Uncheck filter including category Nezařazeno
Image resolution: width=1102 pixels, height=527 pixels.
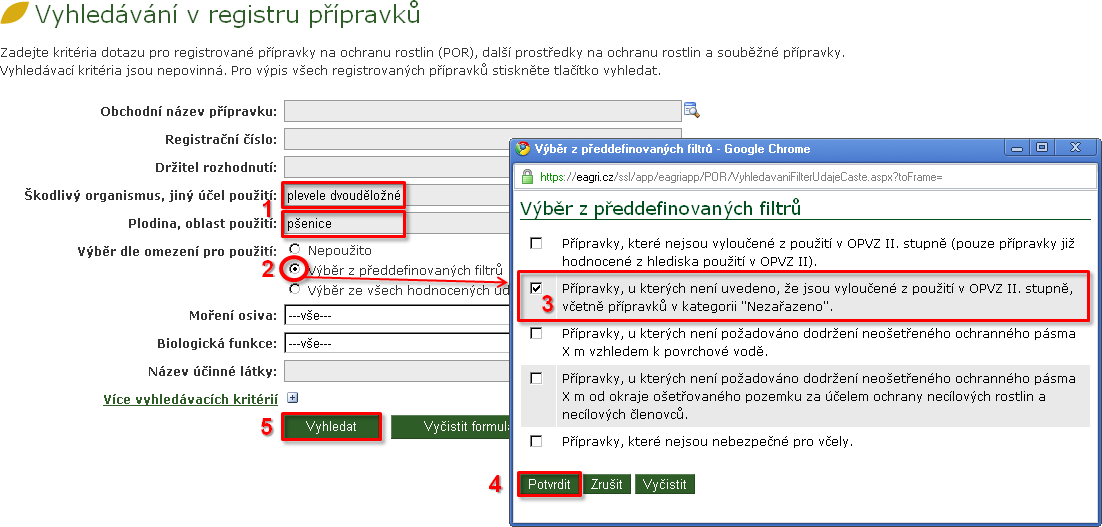[536, 288]
